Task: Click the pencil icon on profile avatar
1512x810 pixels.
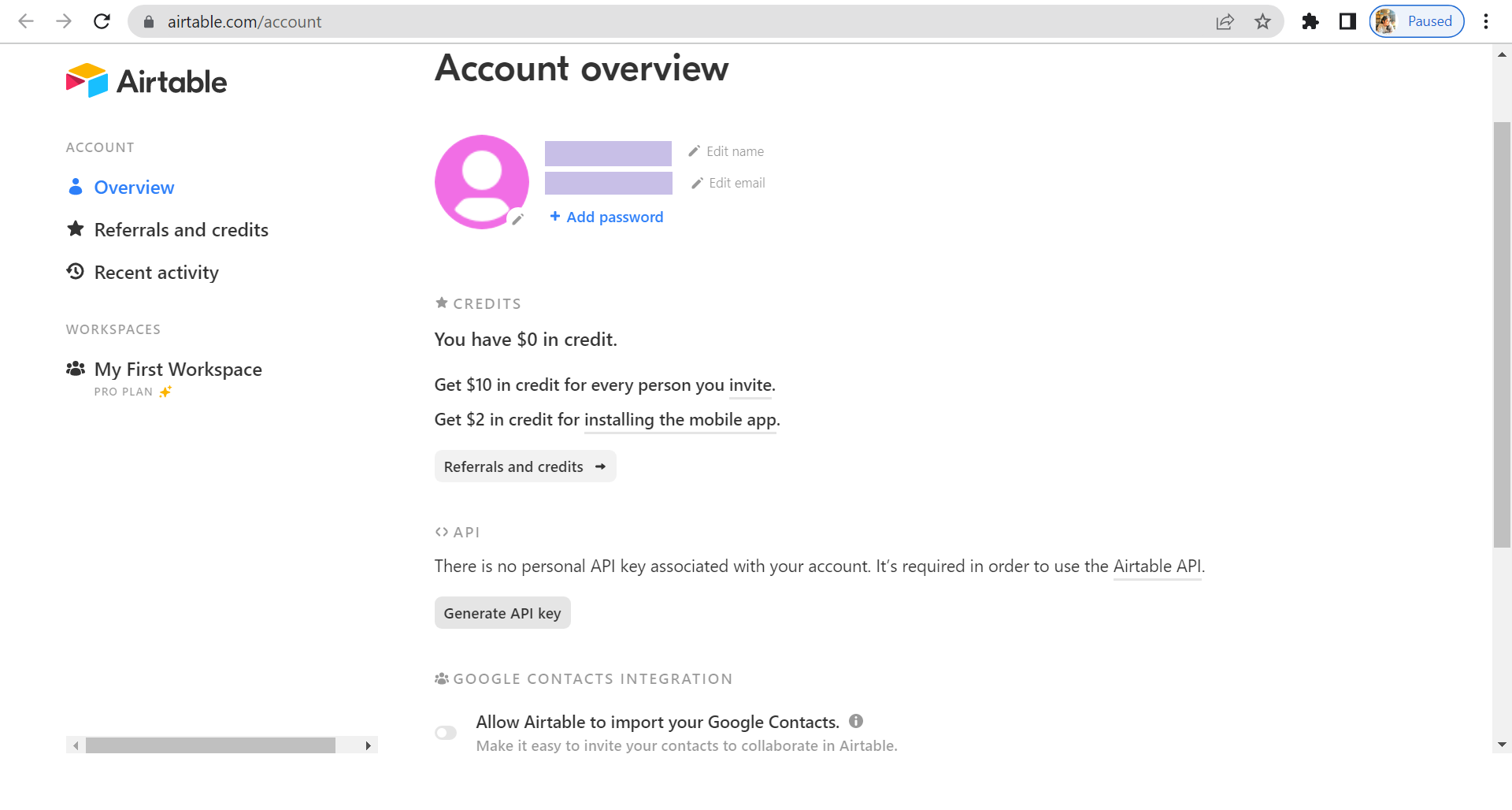Action: click(x=517, y=220)
